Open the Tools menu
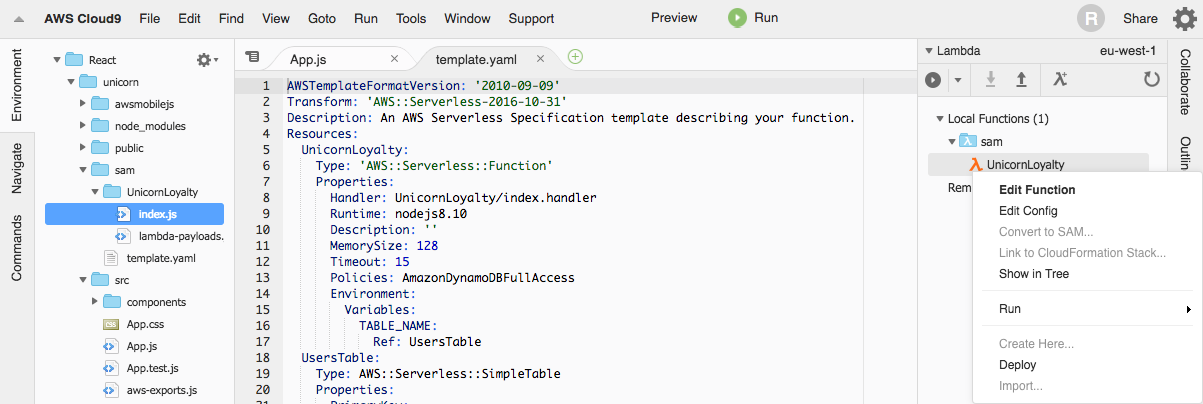This screenshot has width=1203, height=404. pos(411,18)
